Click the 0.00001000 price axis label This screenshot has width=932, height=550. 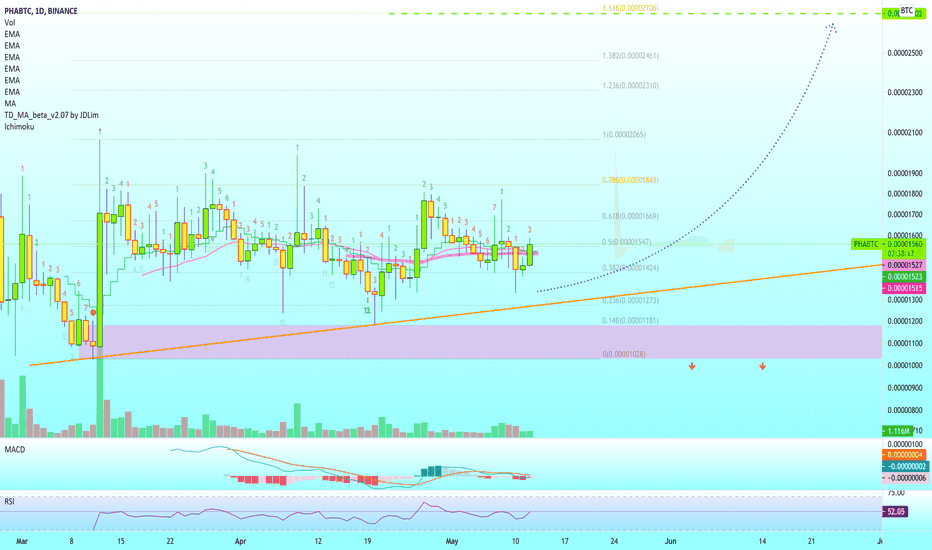pyautogui.click(x=905, y=365)
